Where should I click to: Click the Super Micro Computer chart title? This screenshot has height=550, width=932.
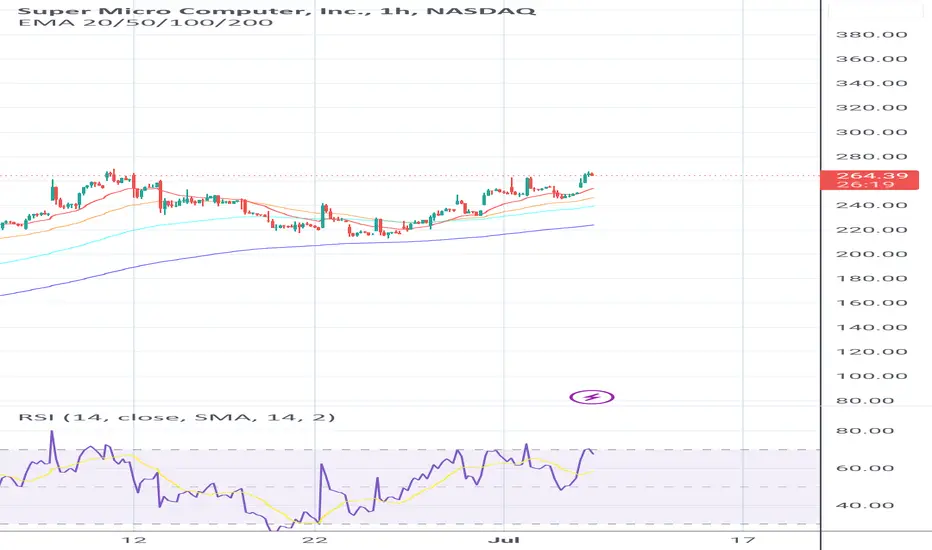click(277, 11)
